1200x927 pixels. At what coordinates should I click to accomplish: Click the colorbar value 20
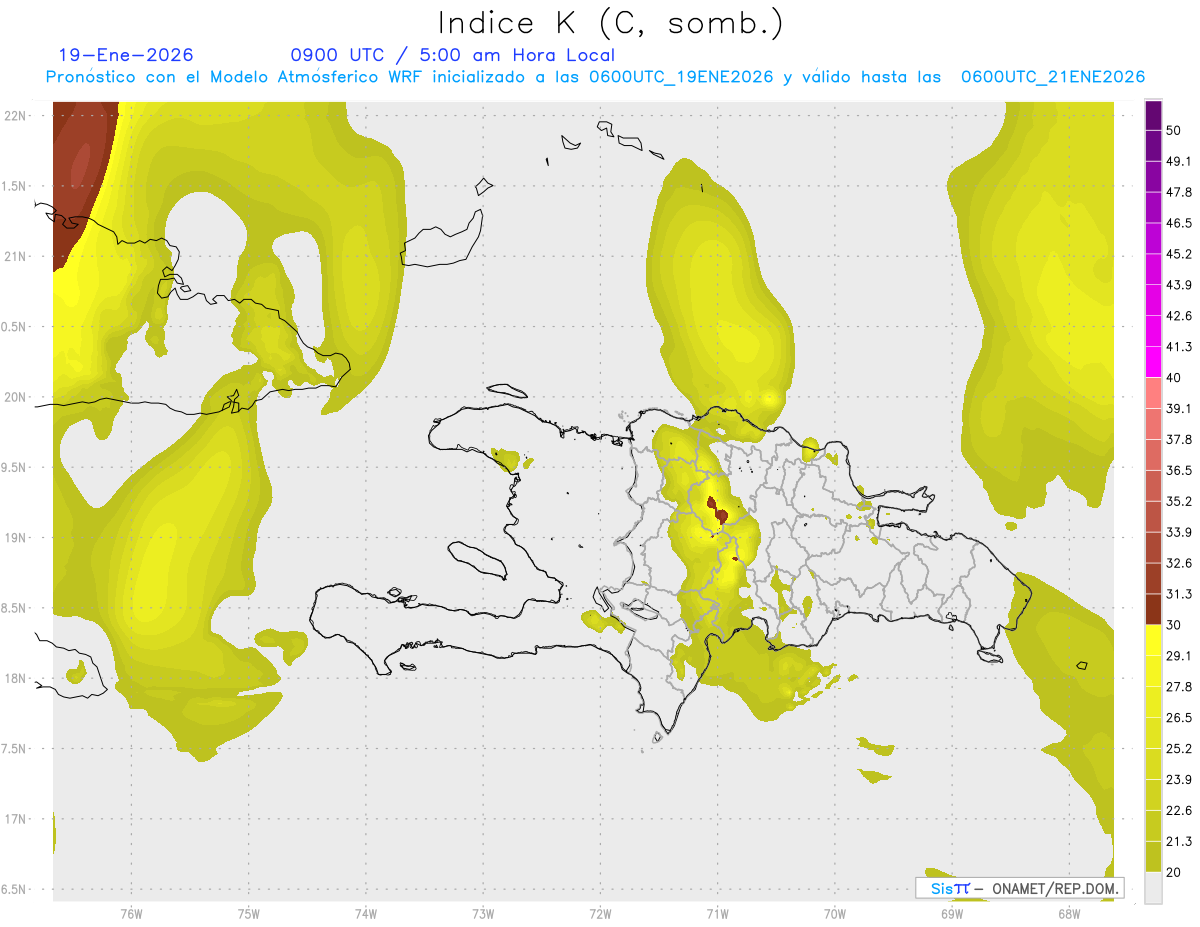1174,872
